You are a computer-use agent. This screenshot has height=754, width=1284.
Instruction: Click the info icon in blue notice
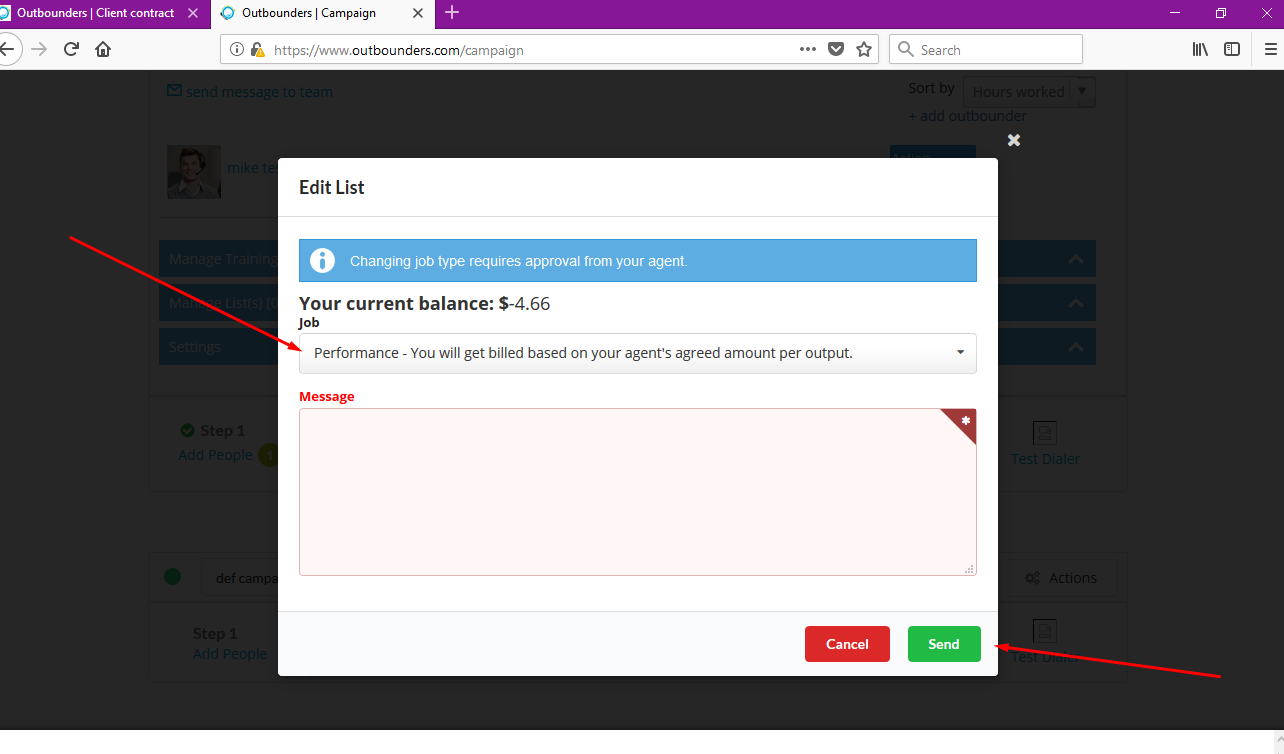[322, 261]
